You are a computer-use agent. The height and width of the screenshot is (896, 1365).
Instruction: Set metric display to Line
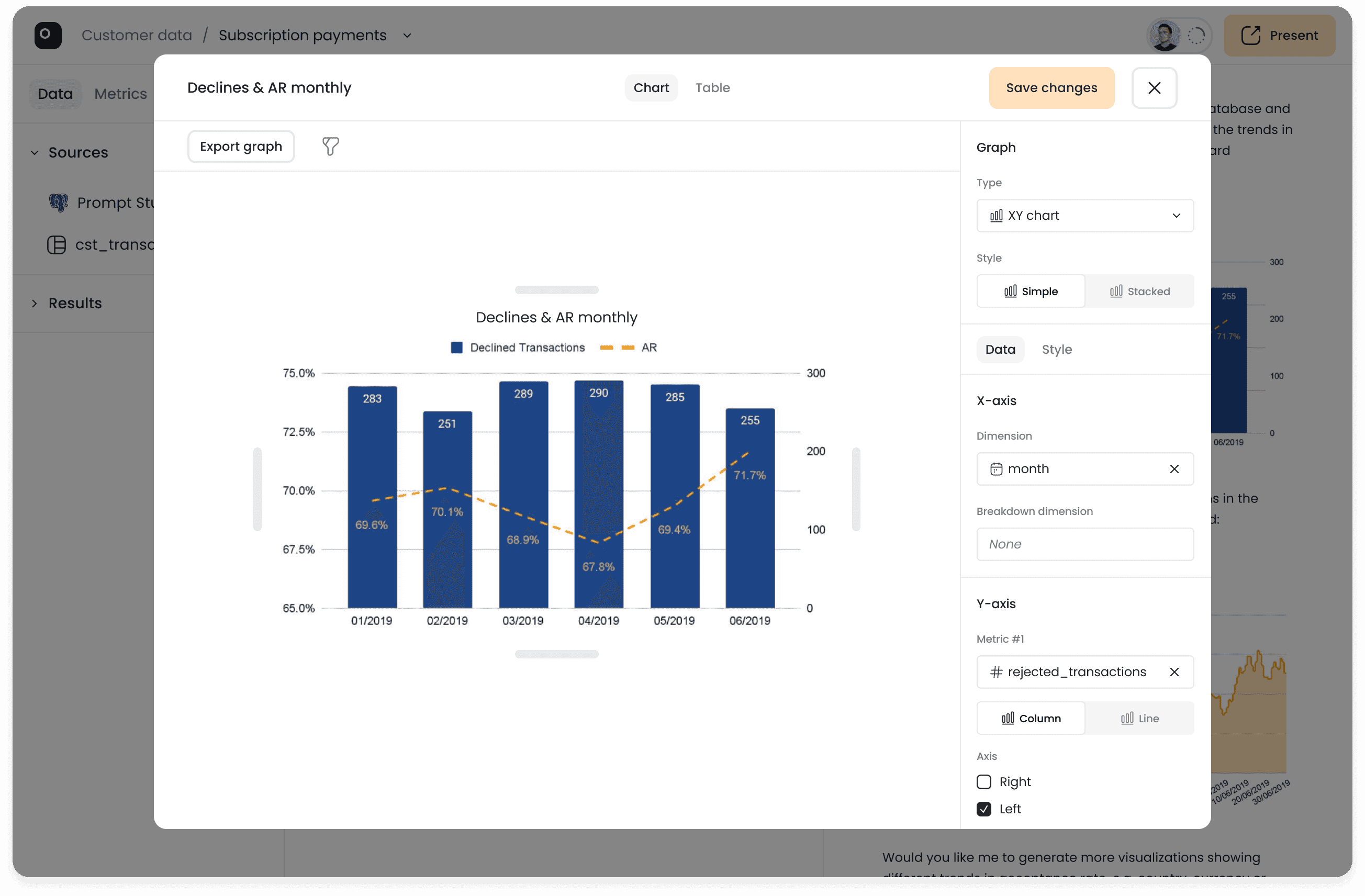click(x=1139, y=718)
